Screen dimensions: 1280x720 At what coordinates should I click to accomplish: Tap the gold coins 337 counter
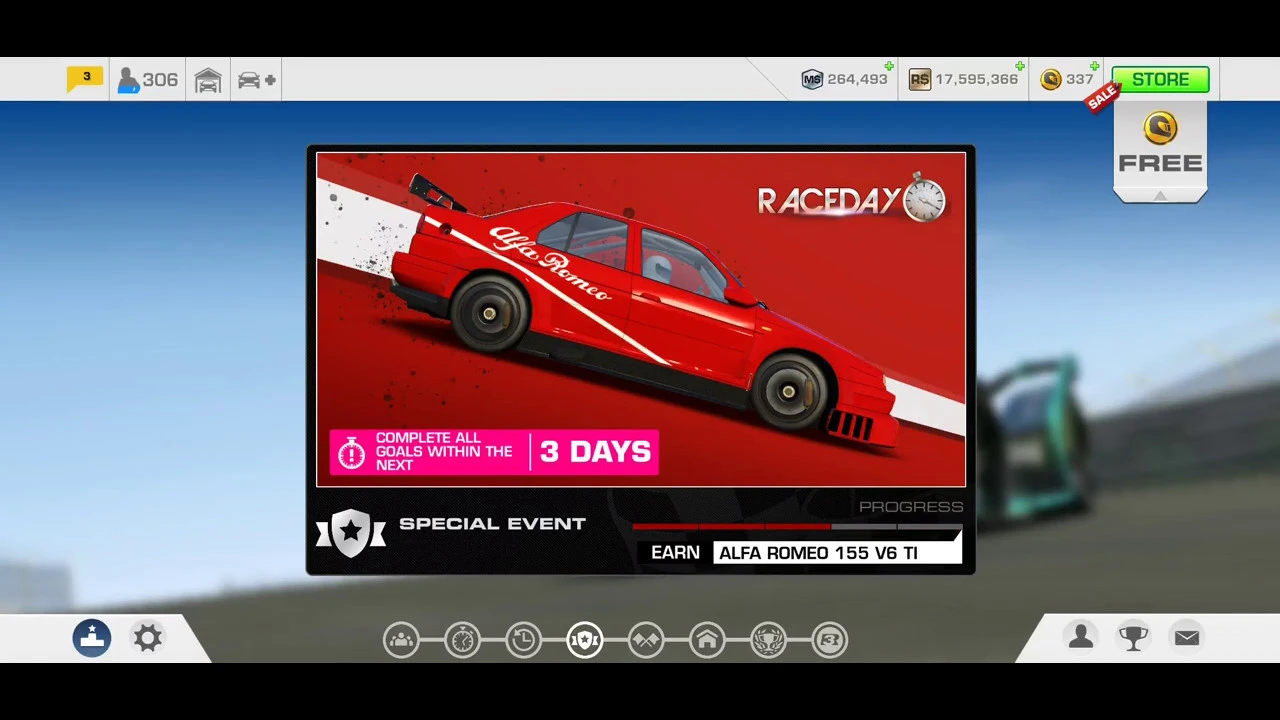[1067, 79]
